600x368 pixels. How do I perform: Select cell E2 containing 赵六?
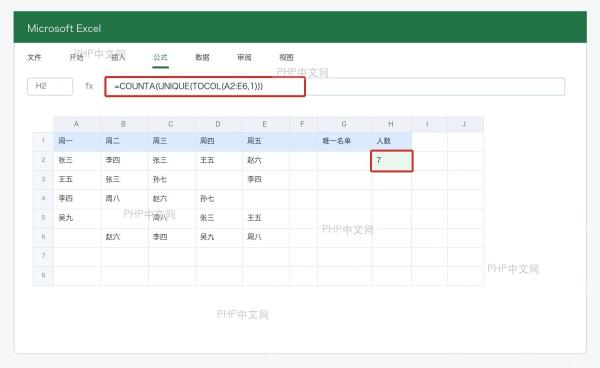[266, 160]
